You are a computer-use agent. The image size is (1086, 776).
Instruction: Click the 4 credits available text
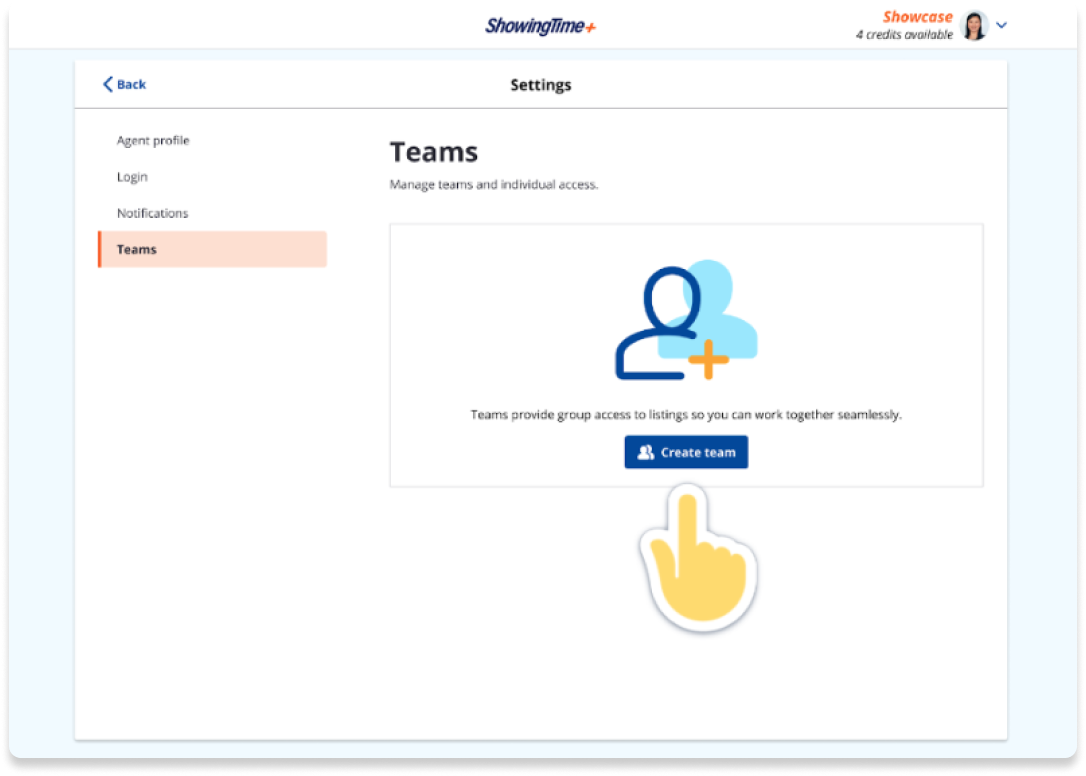[903, 35]
